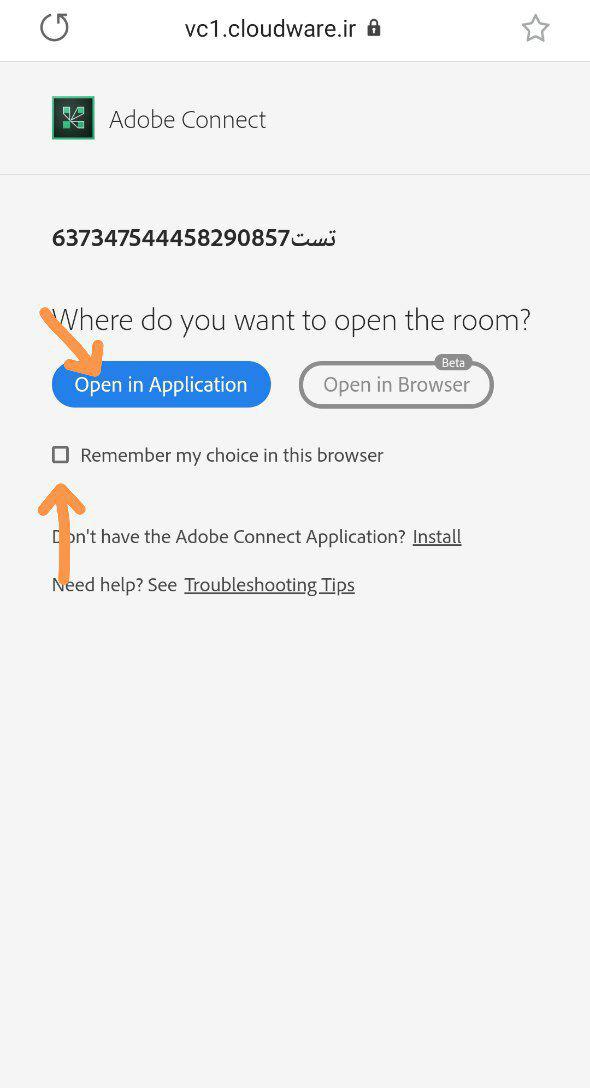Screen dimensions: 590x1088
Task: Follow the Install link
Action: (x=437, y=536)
